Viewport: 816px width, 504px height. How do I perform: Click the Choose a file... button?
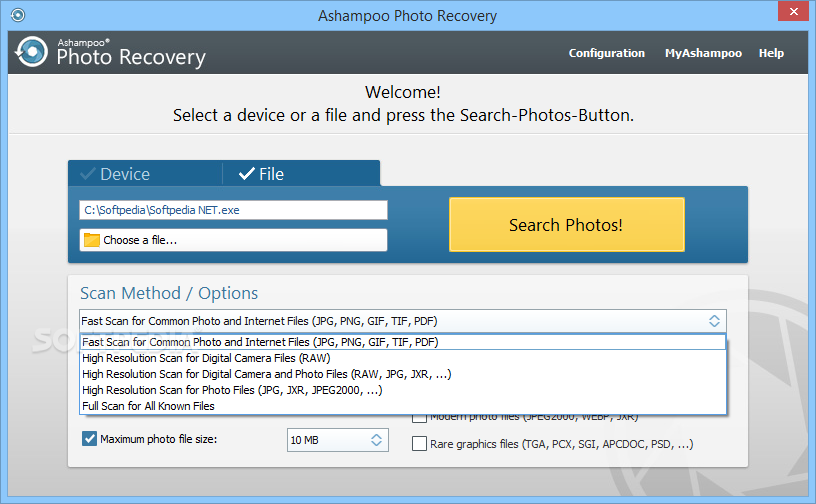[x=233, y=240]
